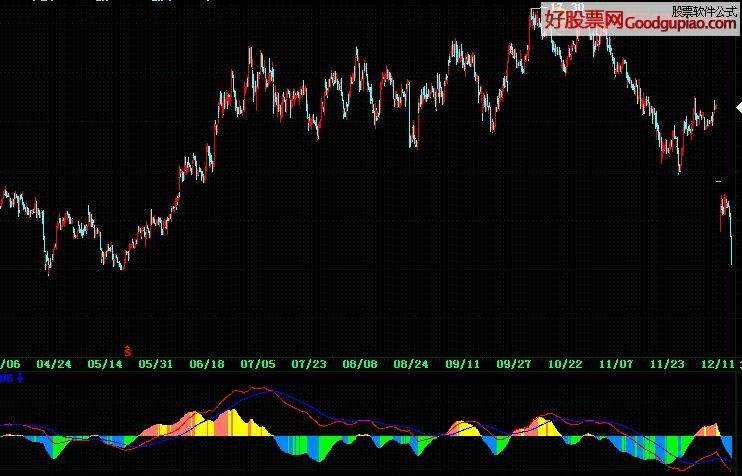Click the red S signal marker

(128, 351)
